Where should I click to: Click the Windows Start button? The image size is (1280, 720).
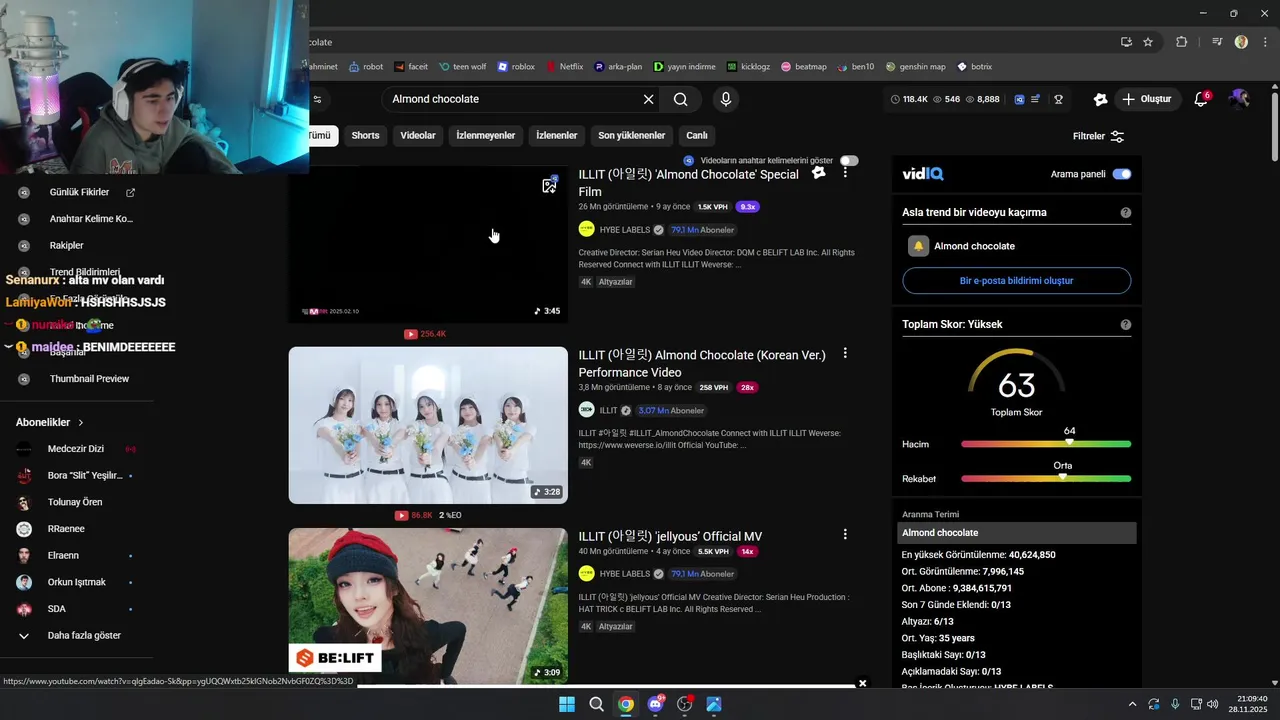pyautogui.click(x=566, y=704)
